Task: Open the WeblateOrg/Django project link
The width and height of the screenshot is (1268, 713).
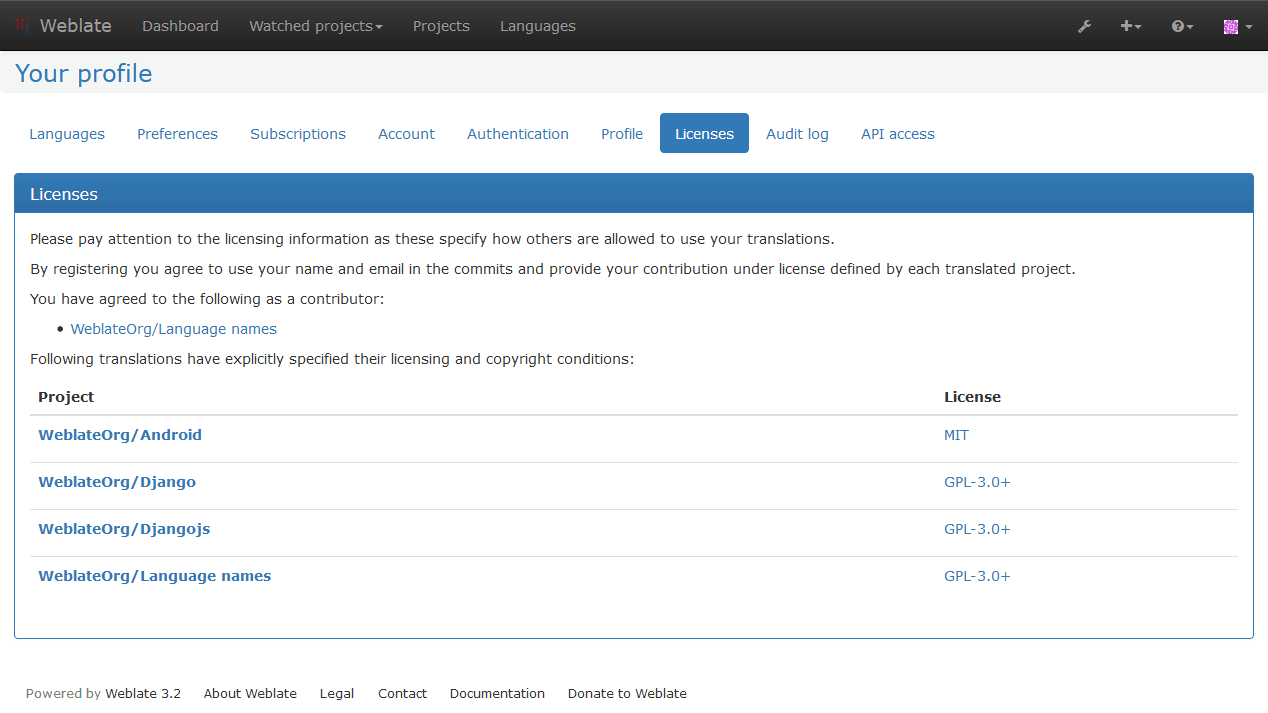Action: coord(117,482)
